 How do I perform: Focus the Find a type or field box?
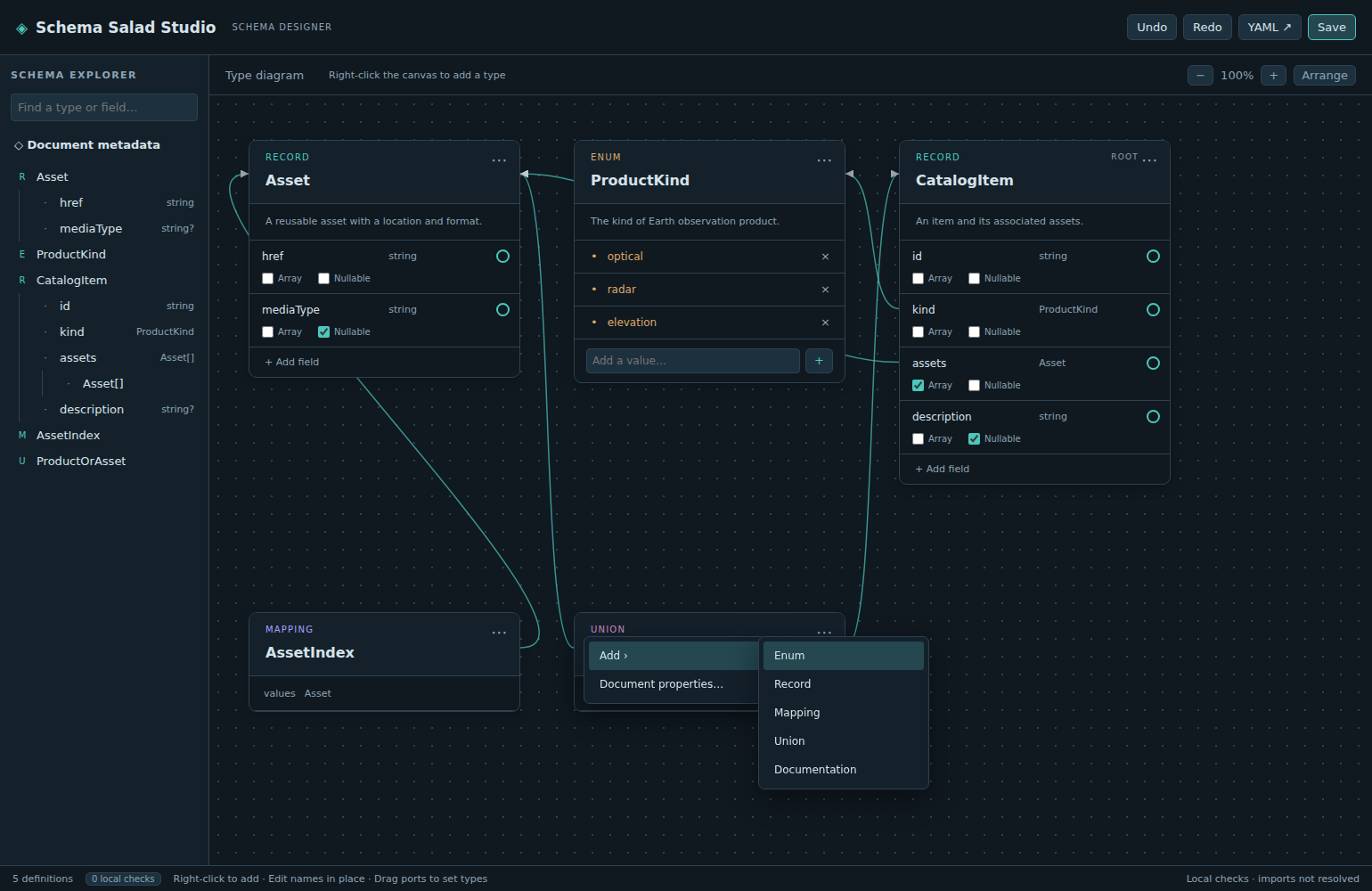click(x=104, y=108)
